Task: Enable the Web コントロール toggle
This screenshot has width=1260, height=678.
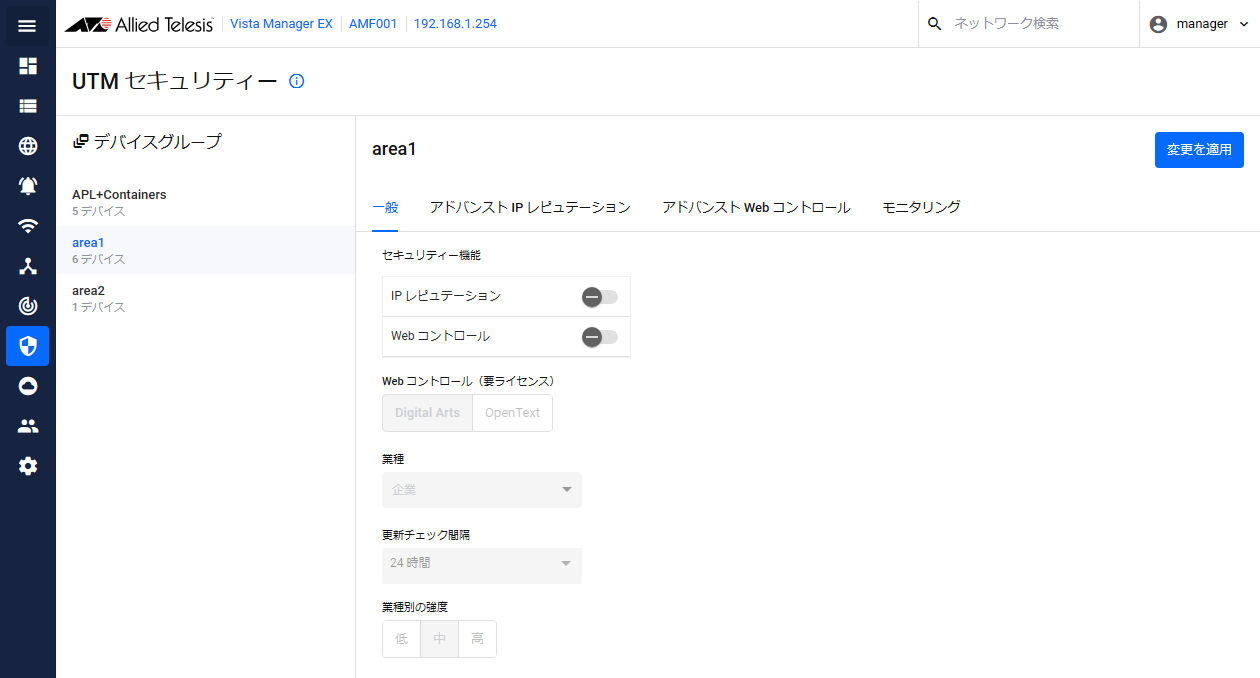Action: point(600,337)
